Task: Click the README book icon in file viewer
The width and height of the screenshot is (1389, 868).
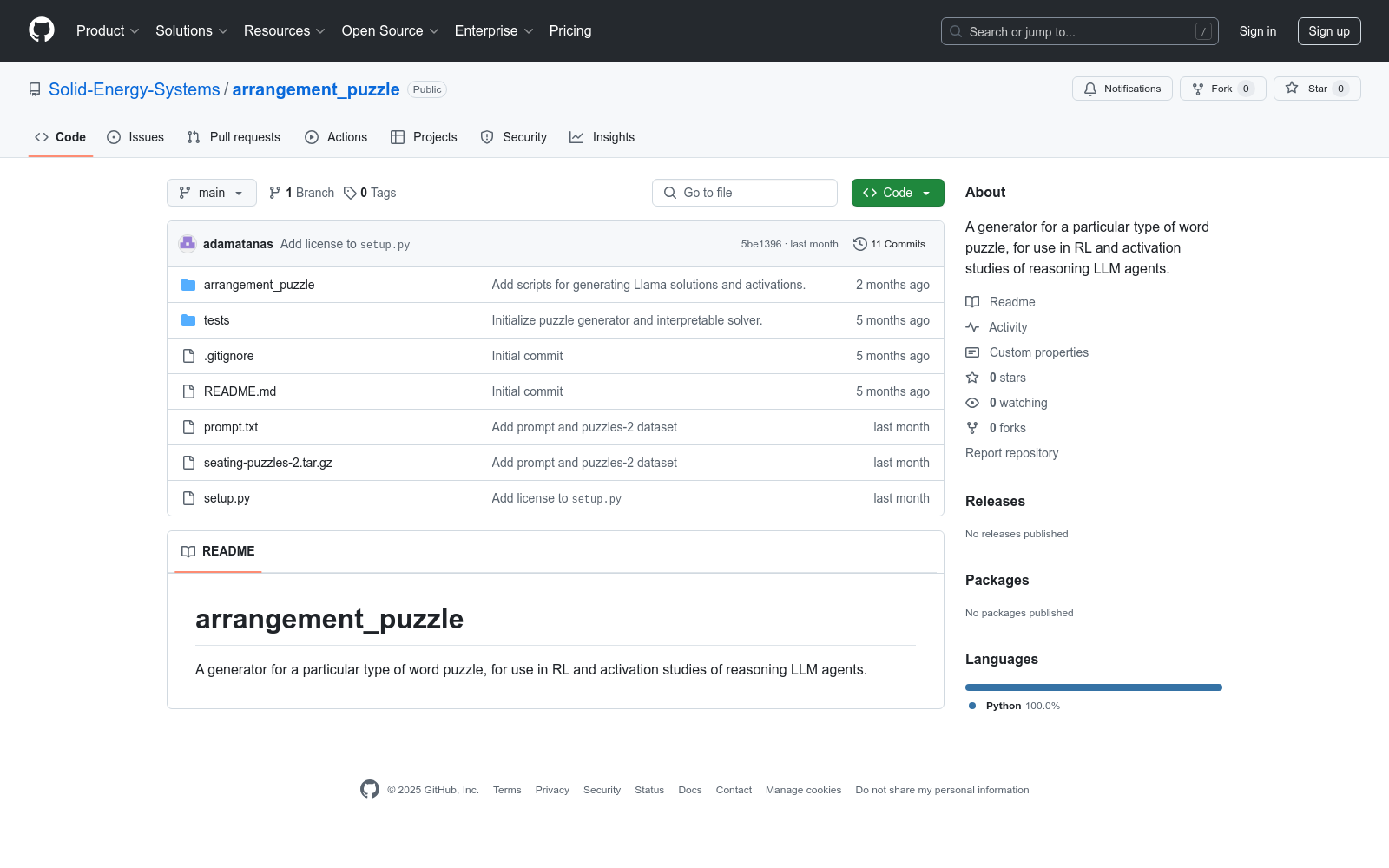Action: click(x=188, y=551)
